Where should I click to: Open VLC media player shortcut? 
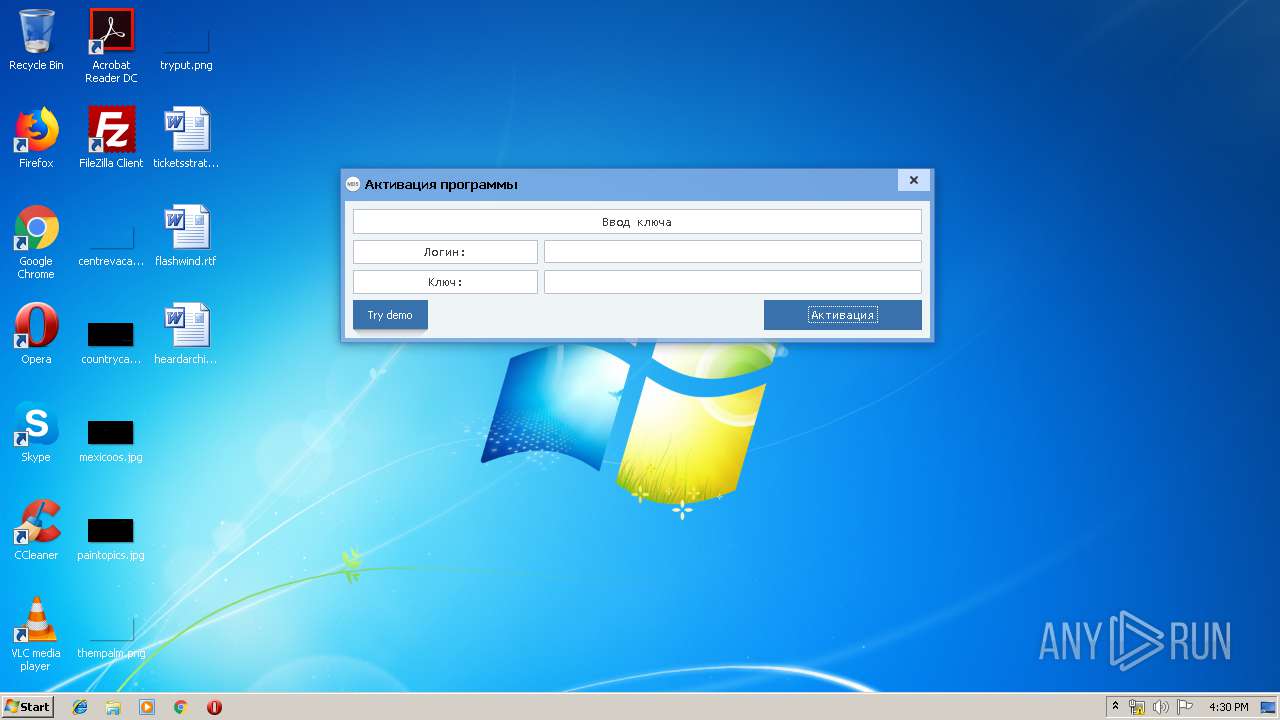(36, 634)
